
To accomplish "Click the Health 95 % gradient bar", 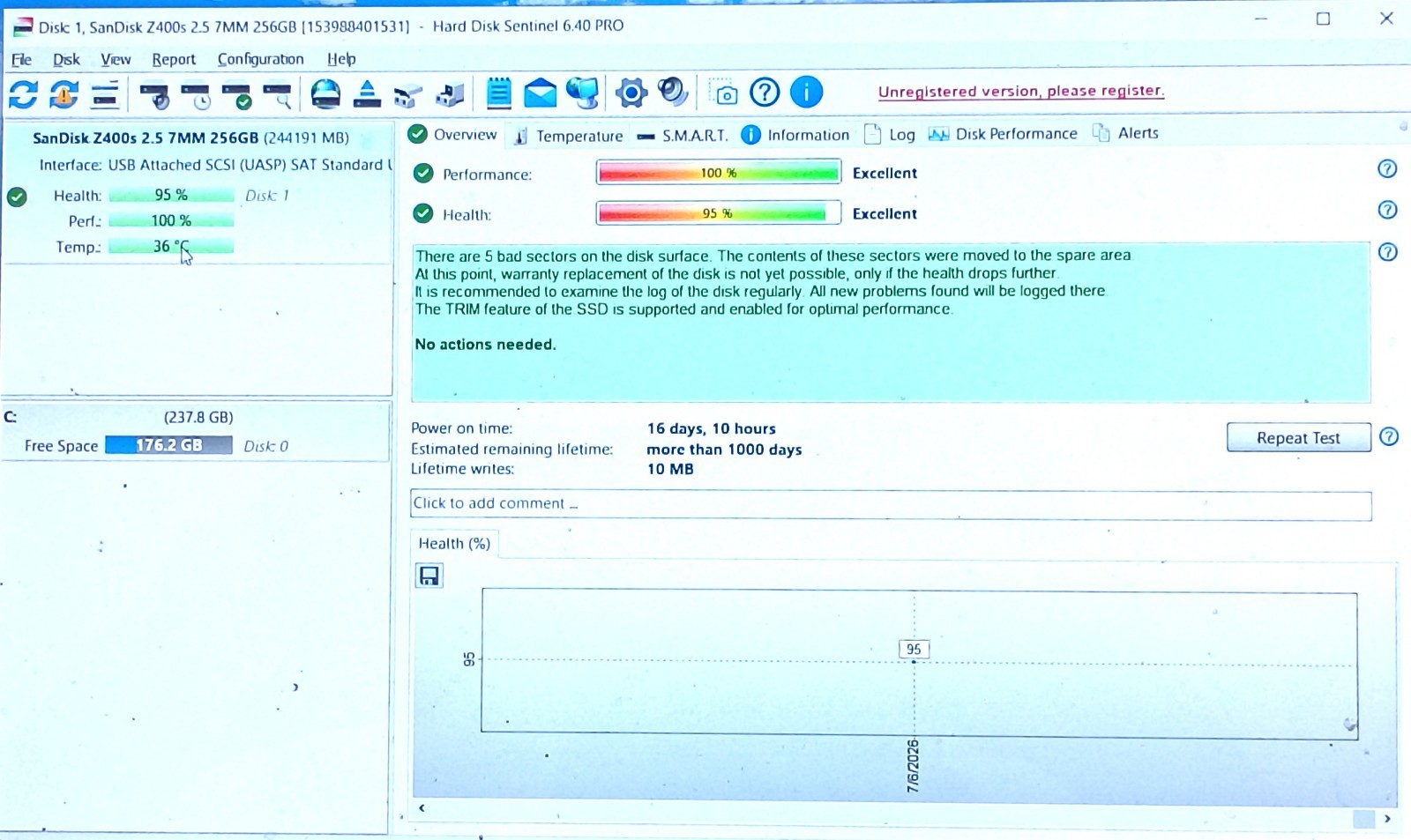I will 719,213.
